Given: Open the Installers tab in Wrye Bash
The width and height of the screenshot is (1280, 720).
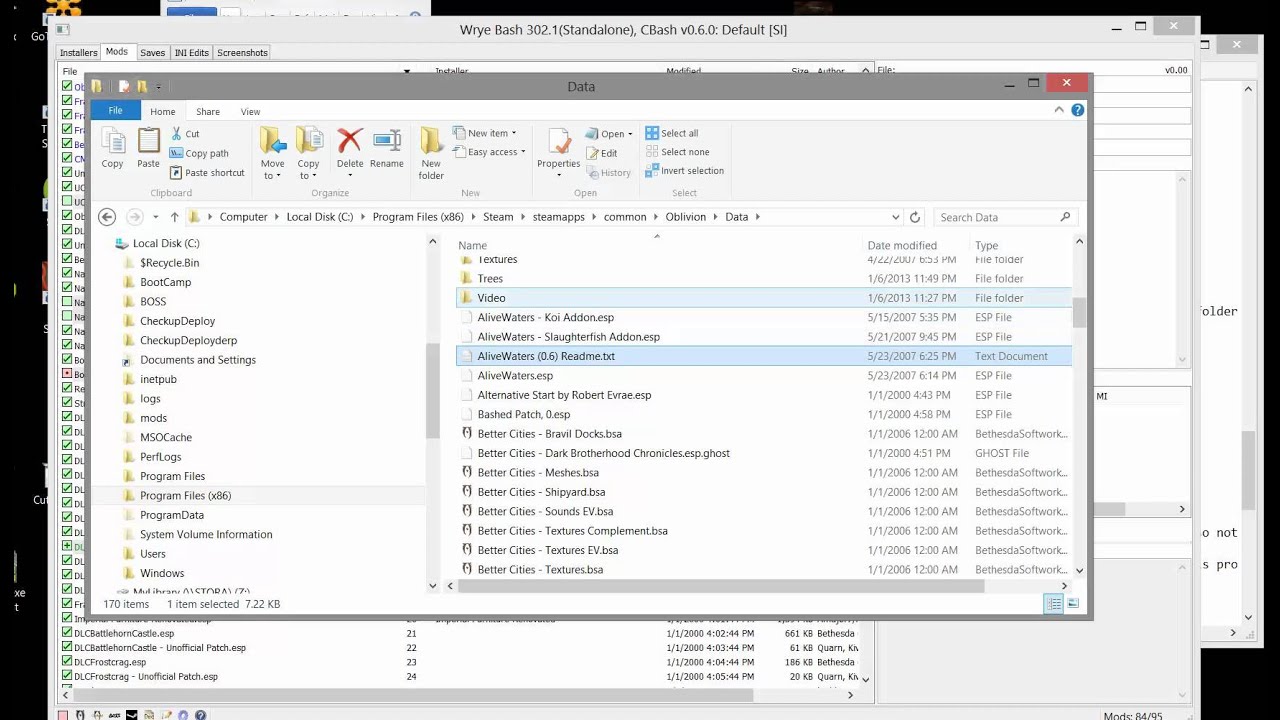Looking at the screenshot, I should click(x=79, y=52).
